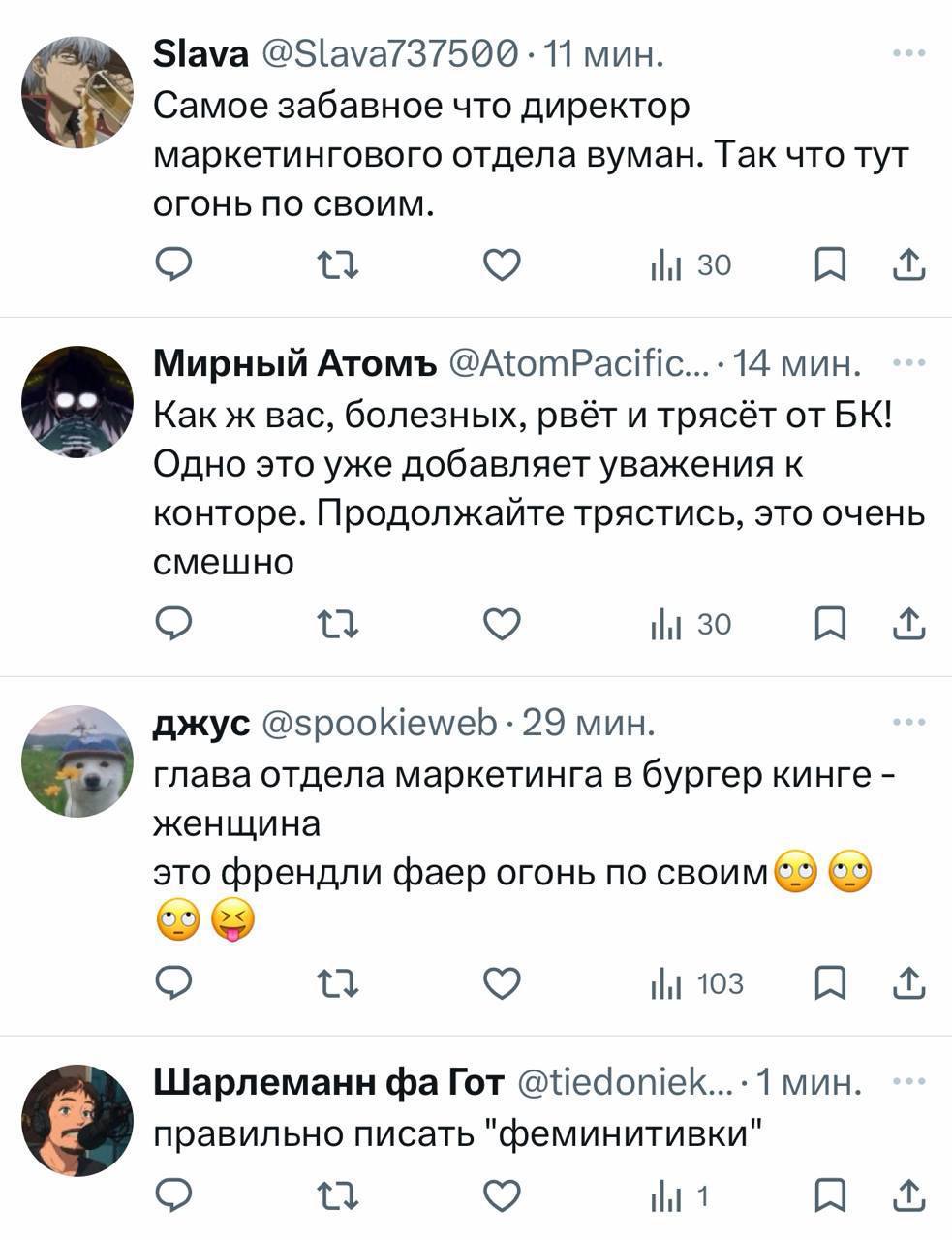Share Slava's tweet
The width and height of the screenshot is (952, 1240).
(909, 264)
